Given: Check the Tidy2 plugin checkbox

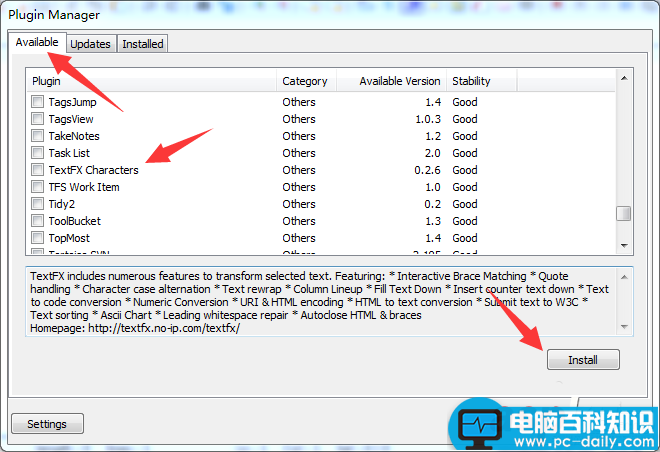Looking at the screenshot, I should coord(37,204).
